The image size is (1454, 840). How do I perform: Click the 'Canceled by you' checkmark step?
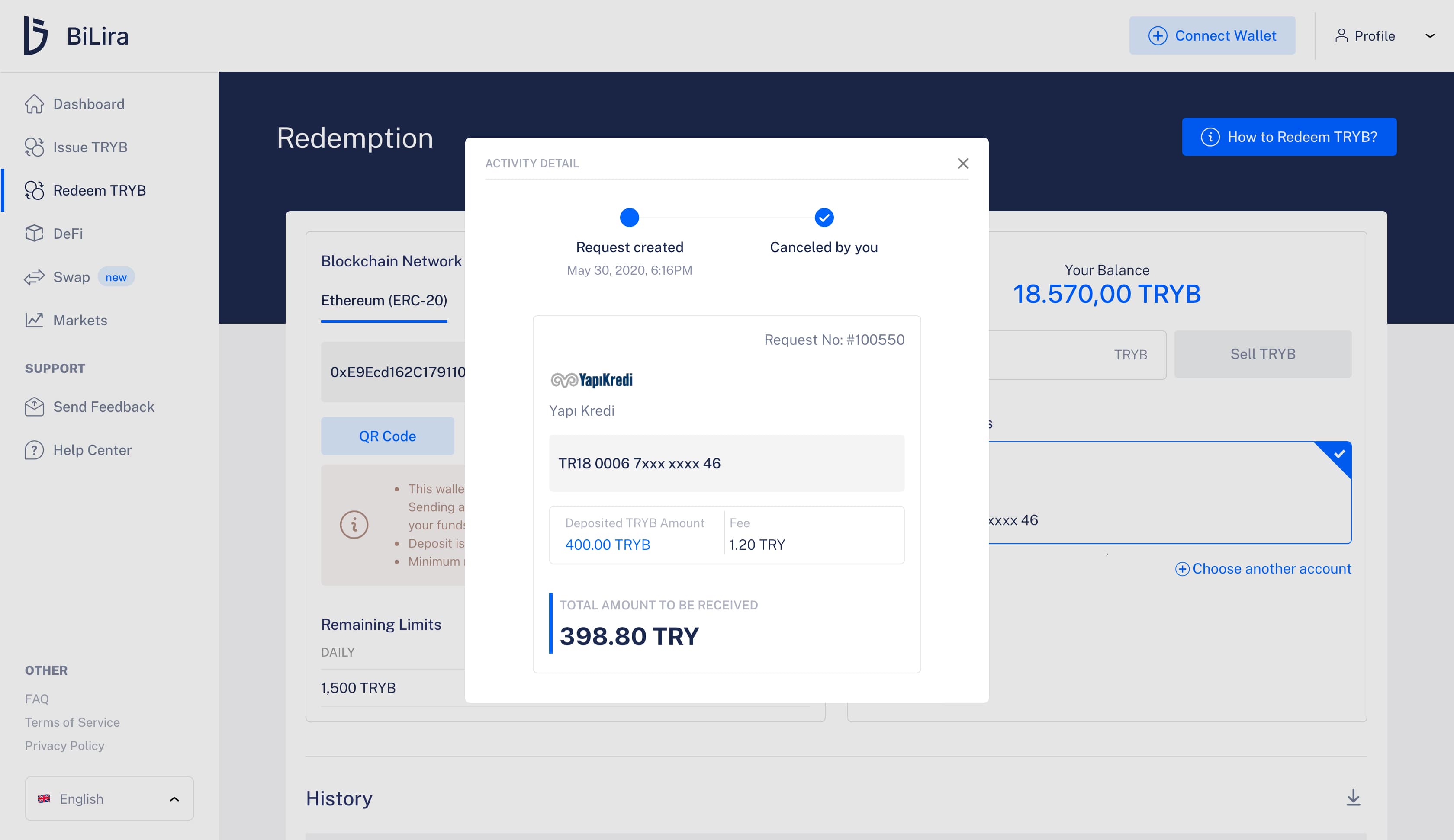[824, 218]
